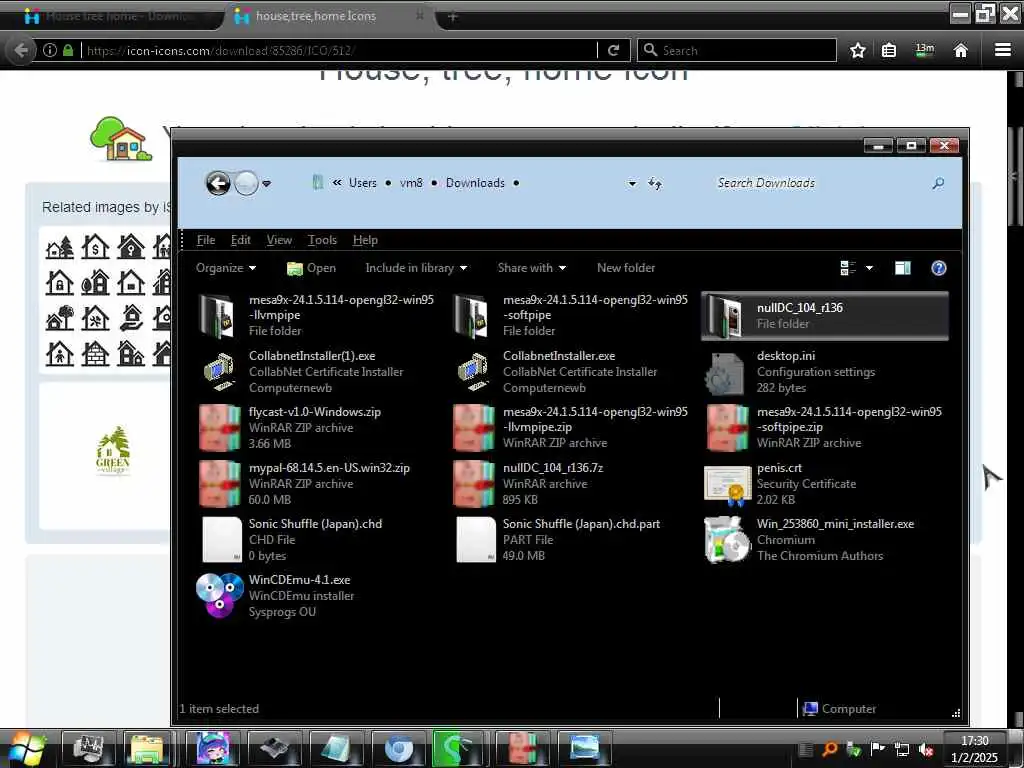Click the vm8 breadcrumb segment
Viewport: 1024px width, 768px height.
pos(411,184)
